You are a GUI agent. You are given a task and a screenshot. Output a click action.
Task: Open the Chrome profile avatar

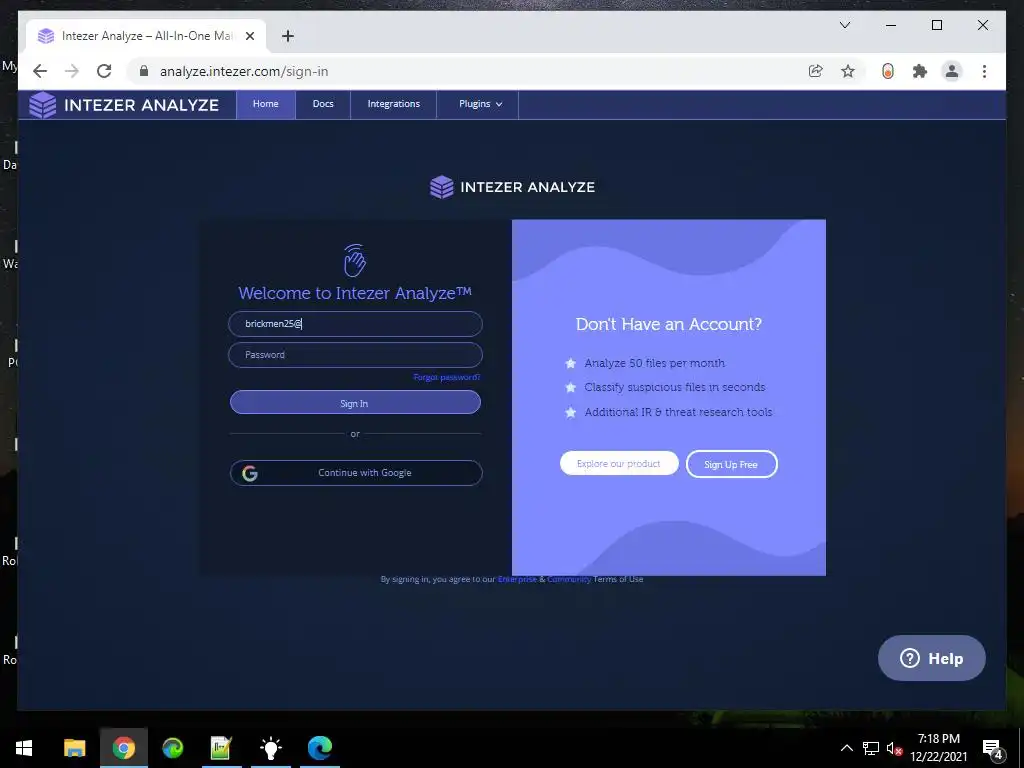pos(952,71)
